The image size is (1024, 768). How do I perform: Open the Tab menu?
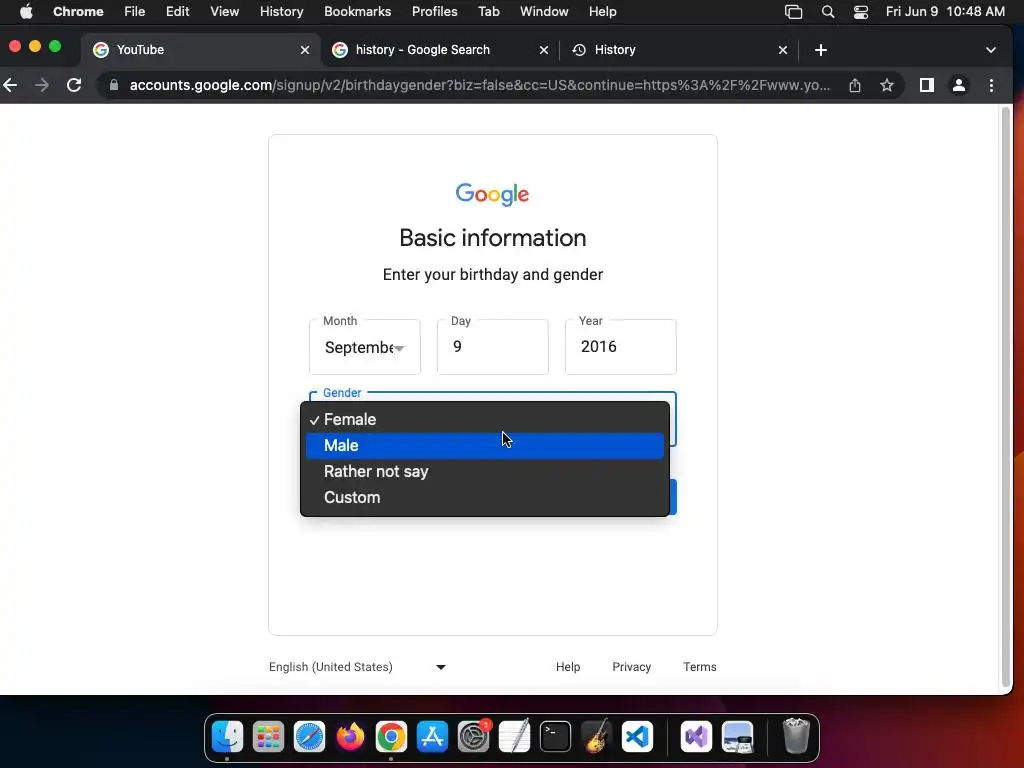pos(488,11)
